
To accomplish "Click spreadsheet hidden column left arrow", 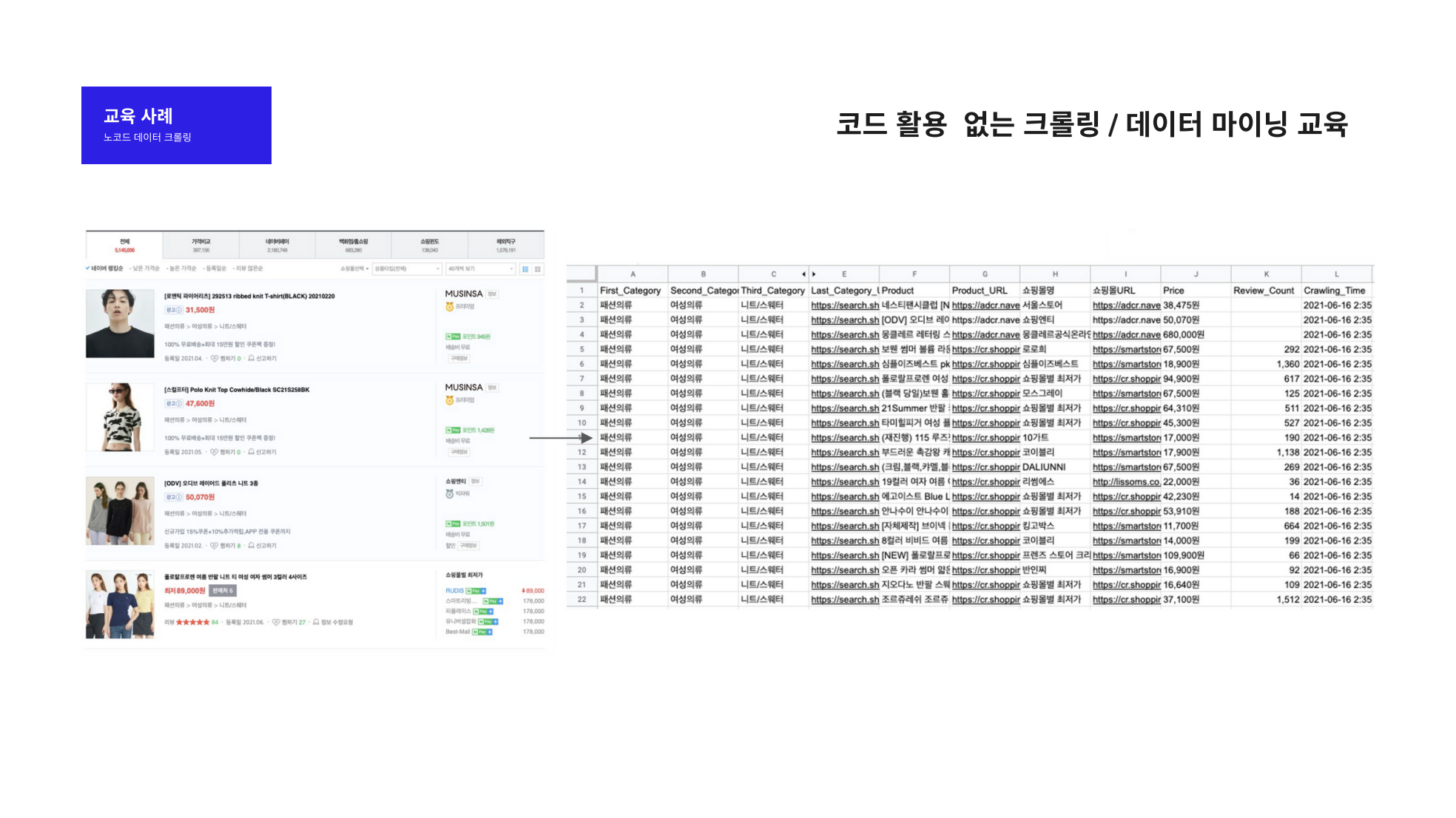I will click(x=803, y=274).
